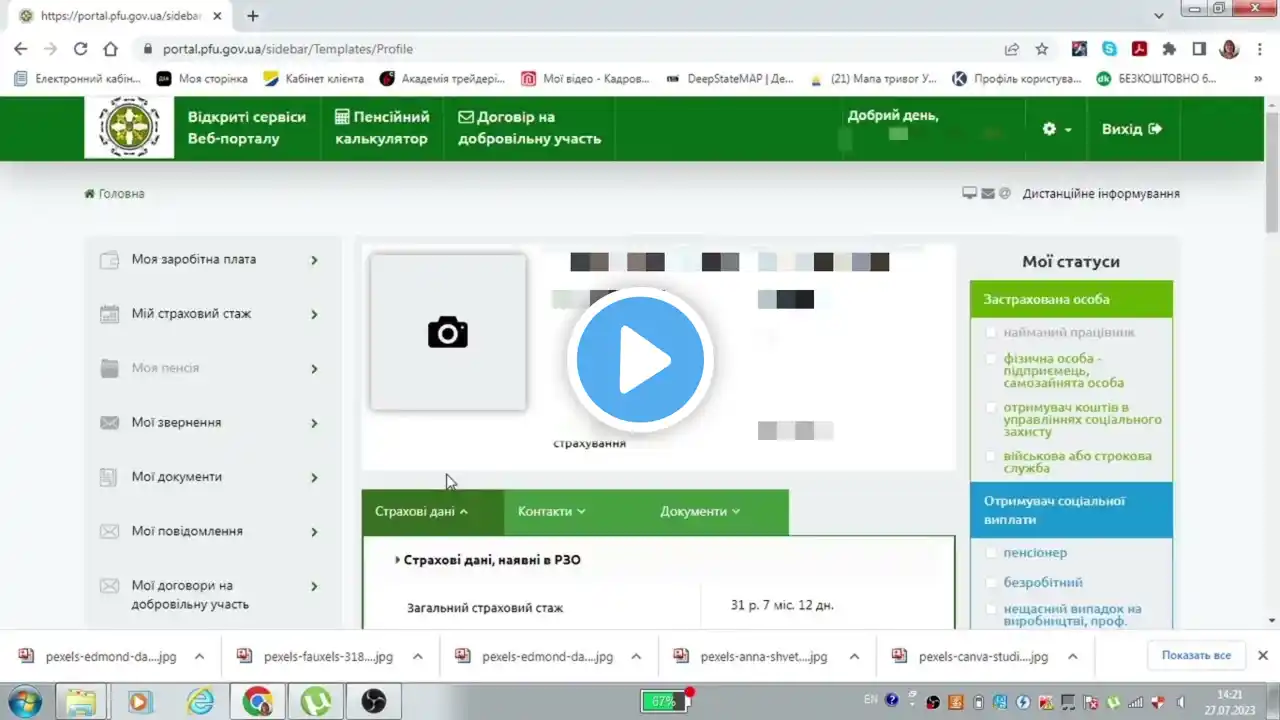
Task: Click the share page icon in address bar
Action: (x=1012, y=49)
